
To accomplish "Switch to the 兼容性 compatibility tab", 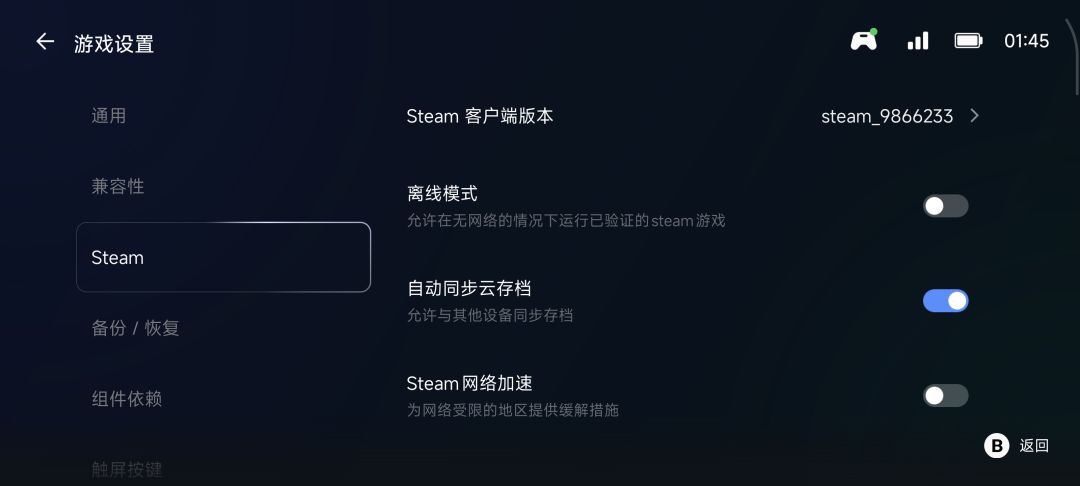I will pyautogui.click(x=118, y=187).
